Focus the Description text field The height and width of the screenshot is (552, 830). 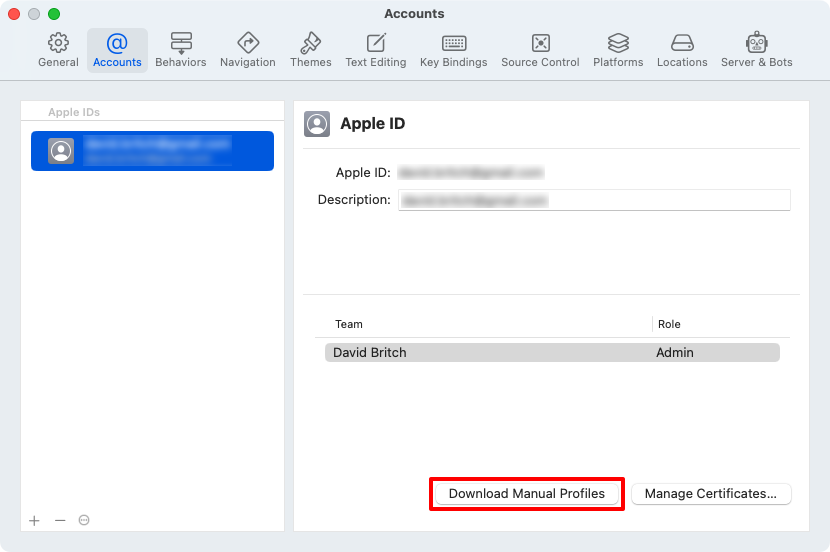594,200
